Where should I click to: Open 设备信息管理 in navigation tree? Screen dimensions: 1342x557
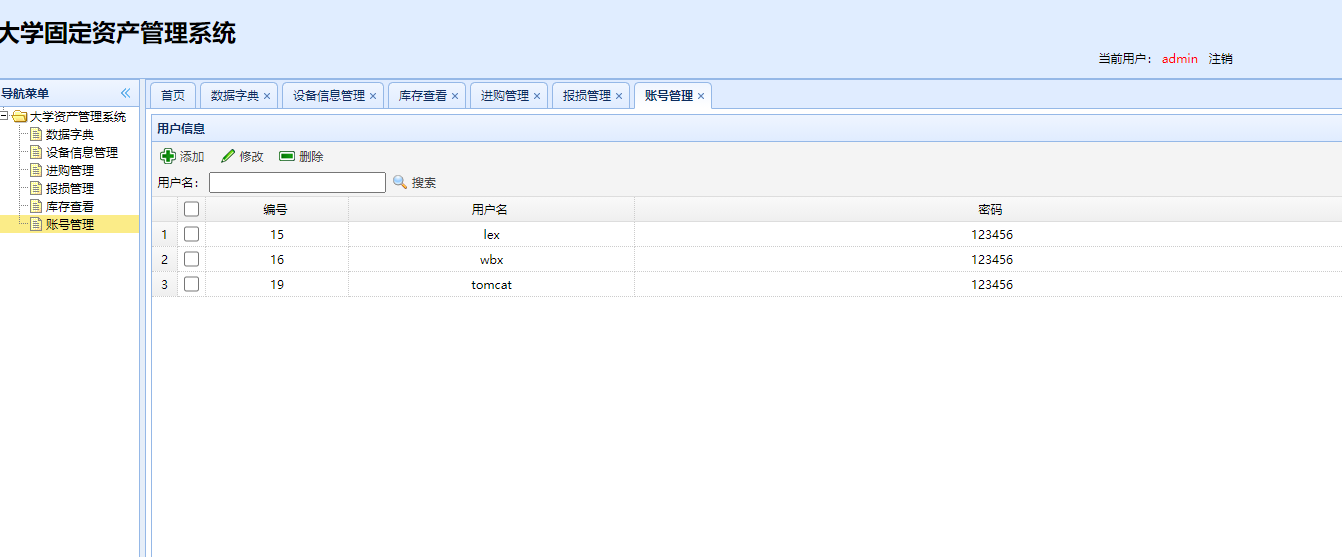click(82, 152)
